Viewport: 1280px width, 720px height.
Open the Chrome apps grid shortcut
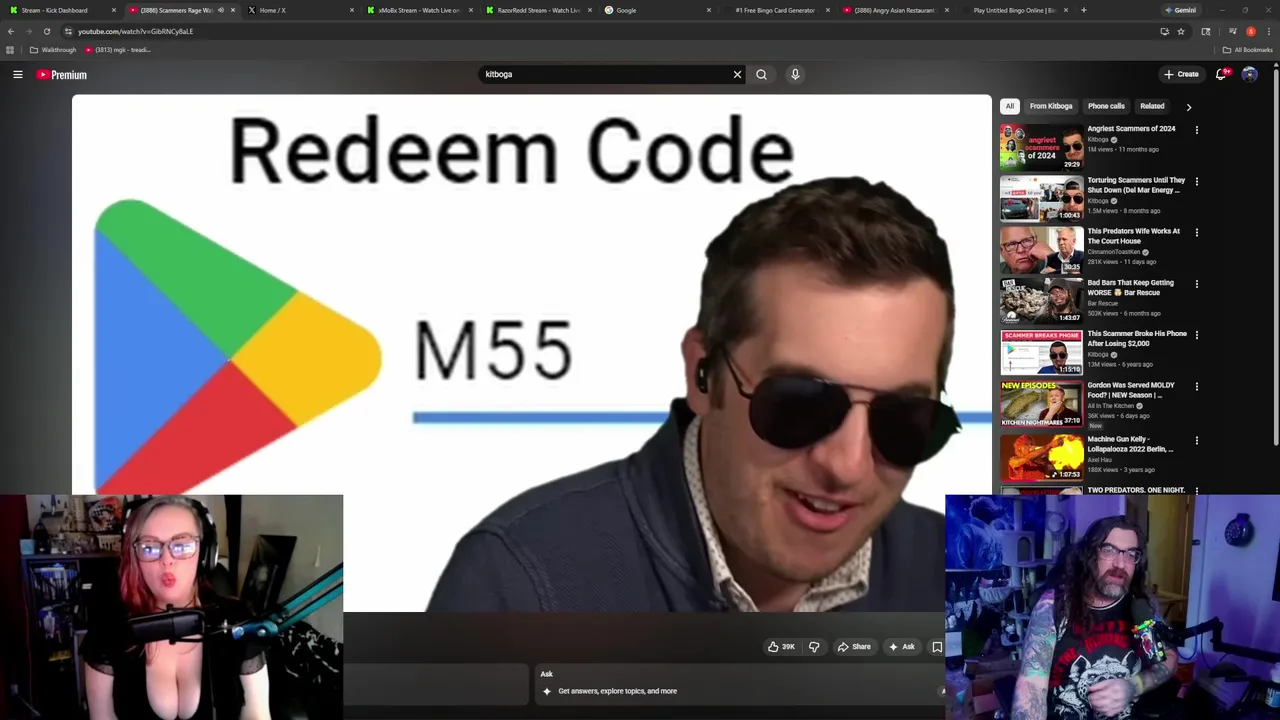click(x=10, y=50)
